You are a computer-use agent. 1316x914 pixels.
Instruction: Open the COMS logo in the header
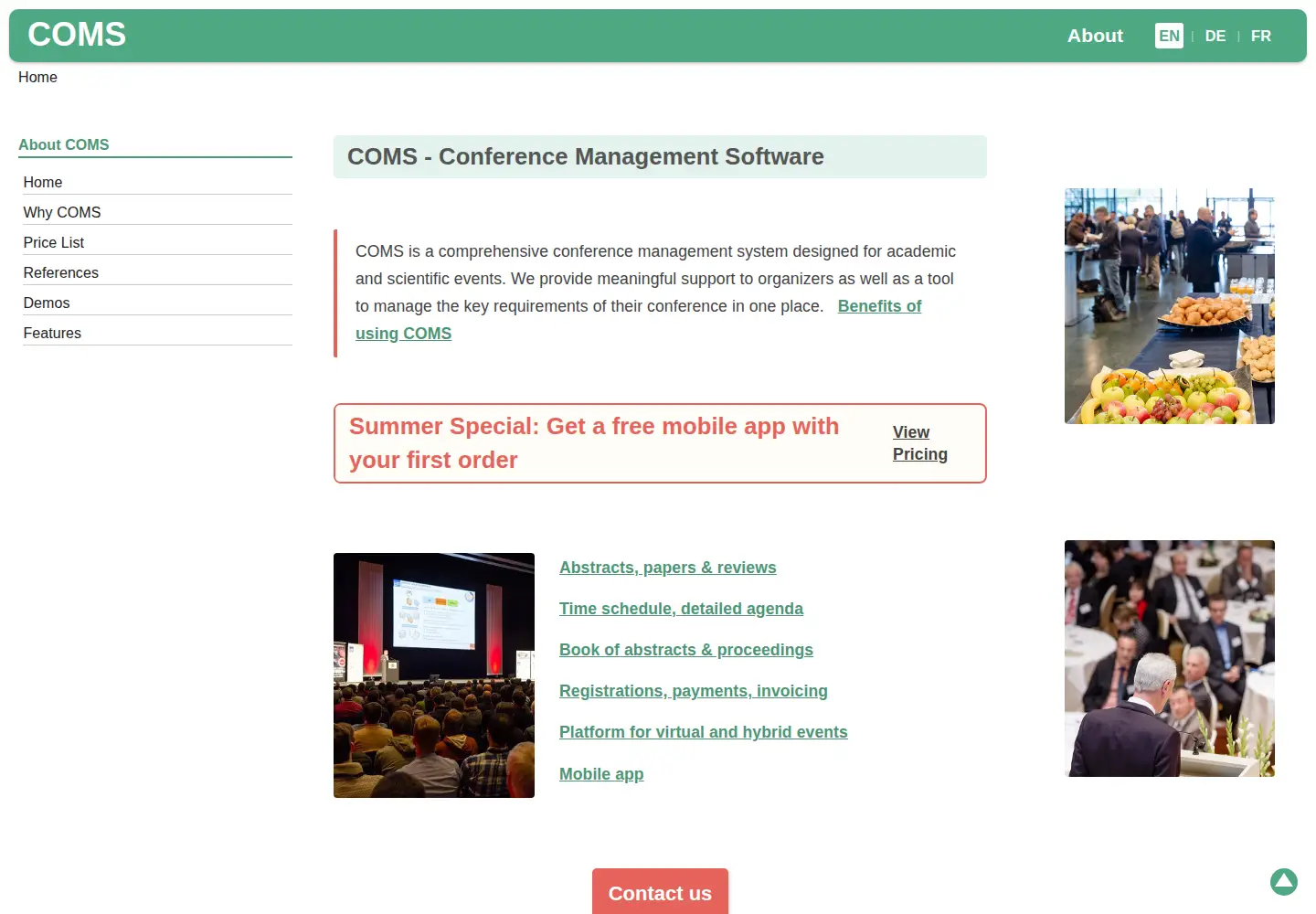coord(77,35)
